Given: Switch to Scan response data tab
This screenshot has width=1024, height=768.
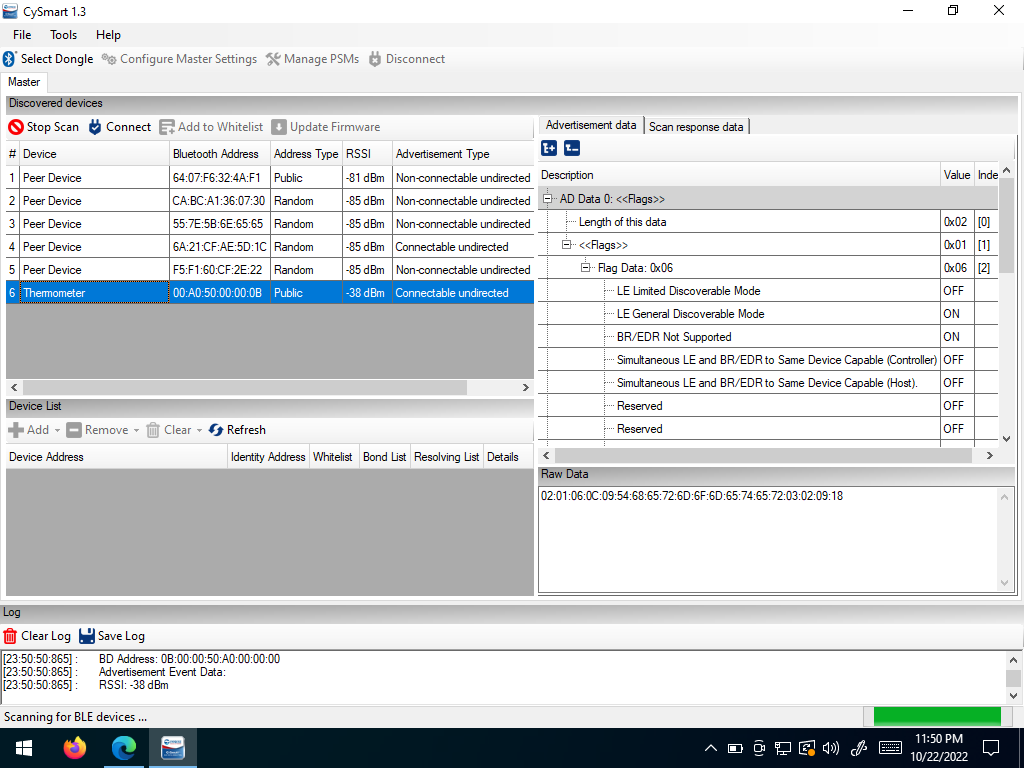Looking at the screenshot, I should (696, 127).
